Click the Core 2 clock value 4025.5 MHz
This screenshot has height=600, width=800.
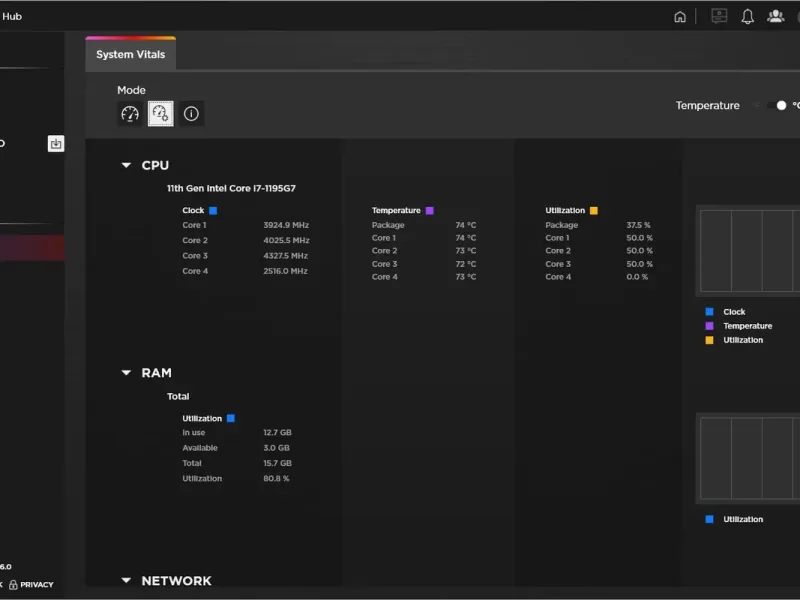[286, 240]
